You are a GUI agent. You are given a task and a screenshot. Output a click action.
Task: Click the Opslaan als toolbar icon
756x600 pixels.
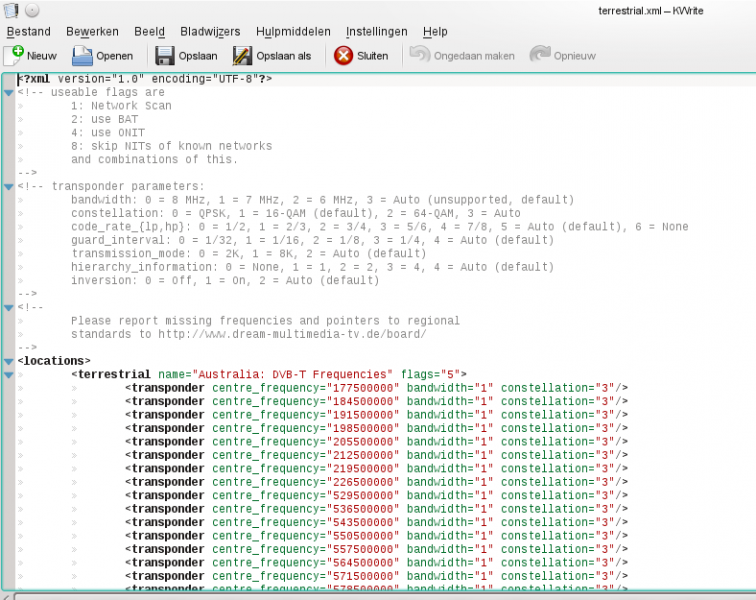pyautogui.click(x=243, y=56)
